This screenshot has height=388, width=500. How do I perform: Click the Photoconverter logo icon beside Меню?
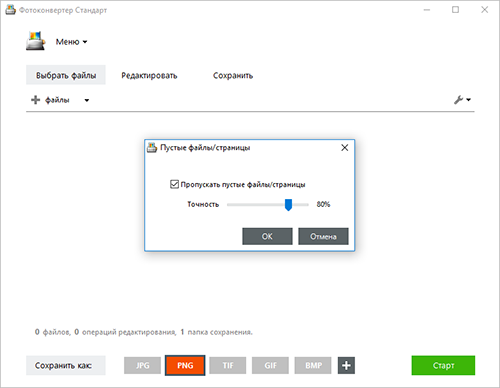(x=35, y=41)
